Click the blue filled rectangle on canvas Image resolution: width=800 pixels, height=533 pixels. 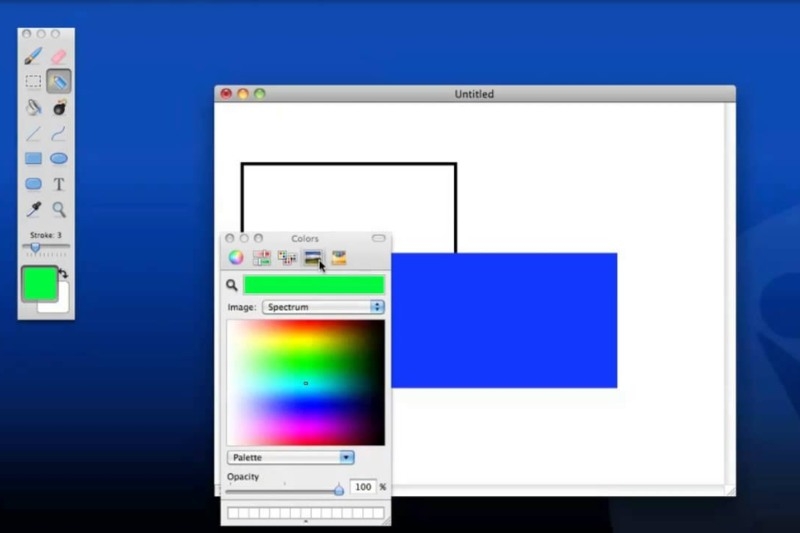[504, 320]
